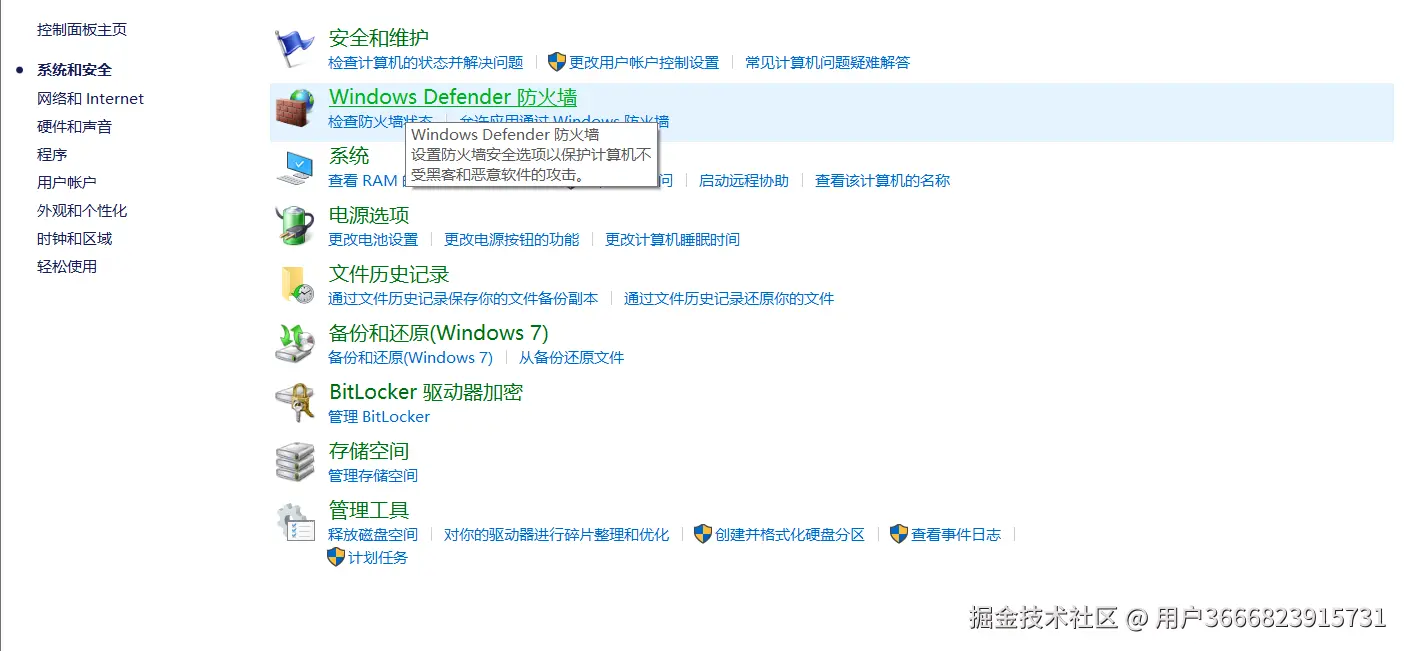
Task: Click the gear checklist icon for 管理工具
Action: tap(295, 521)
